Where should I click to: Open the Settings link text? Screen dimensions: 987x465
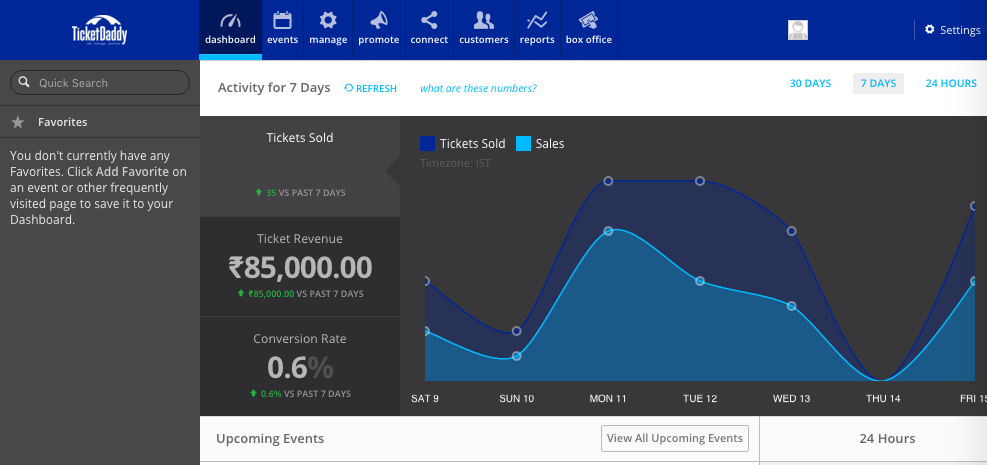[960, 30]
